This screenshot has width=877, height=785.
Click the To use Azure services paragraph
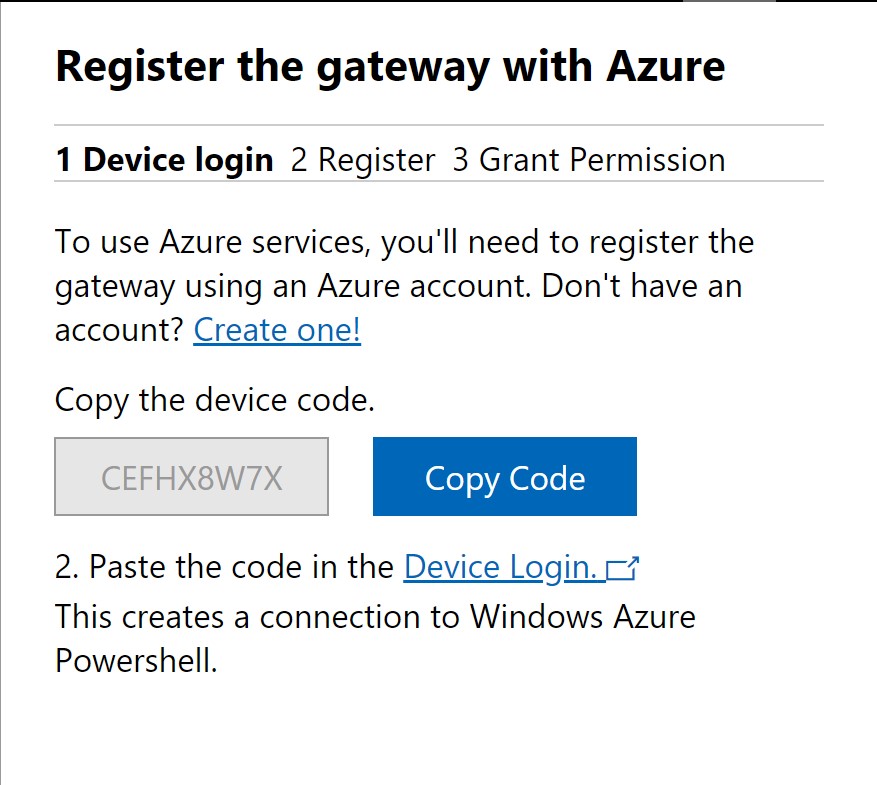[x=404, y=286]
